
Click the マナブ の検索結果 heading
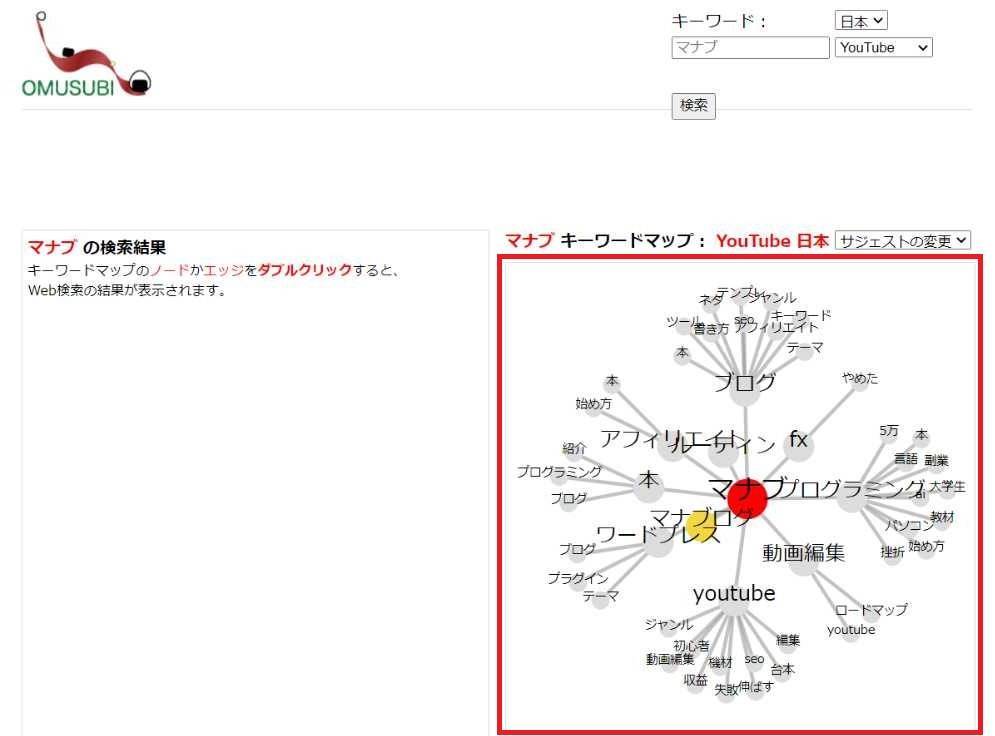pyautogui.click(x=96, y=247)
